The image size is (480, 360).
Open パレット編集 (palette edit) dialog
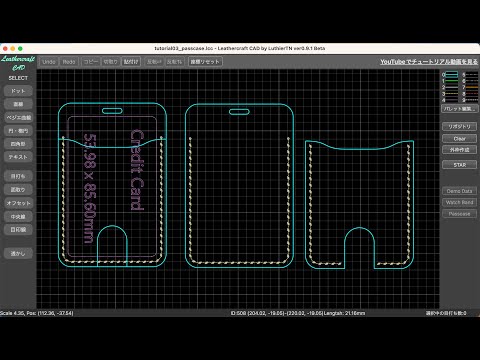460,109
